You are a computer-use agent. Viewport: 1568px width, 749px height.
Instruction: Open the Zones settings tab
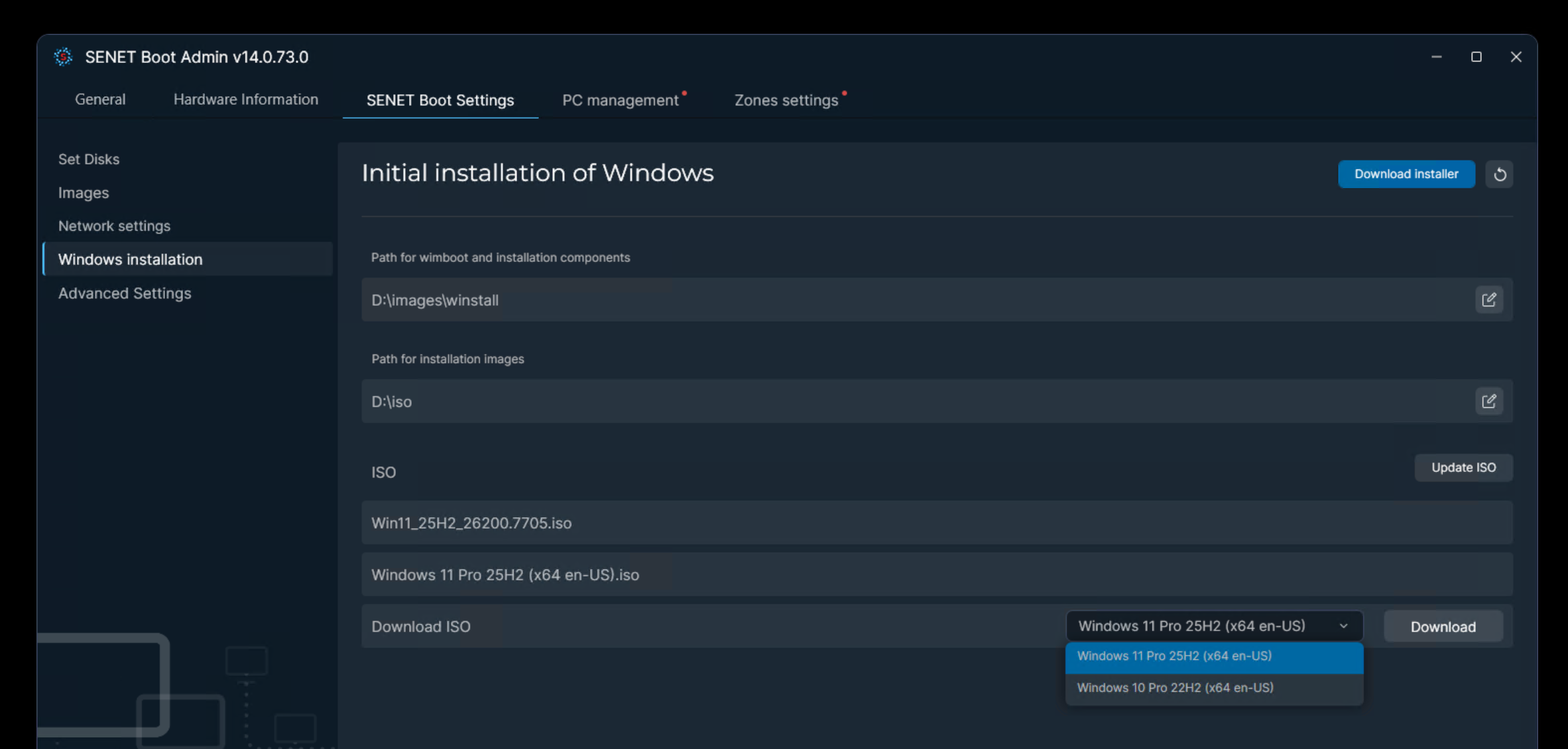coord(786,100)
